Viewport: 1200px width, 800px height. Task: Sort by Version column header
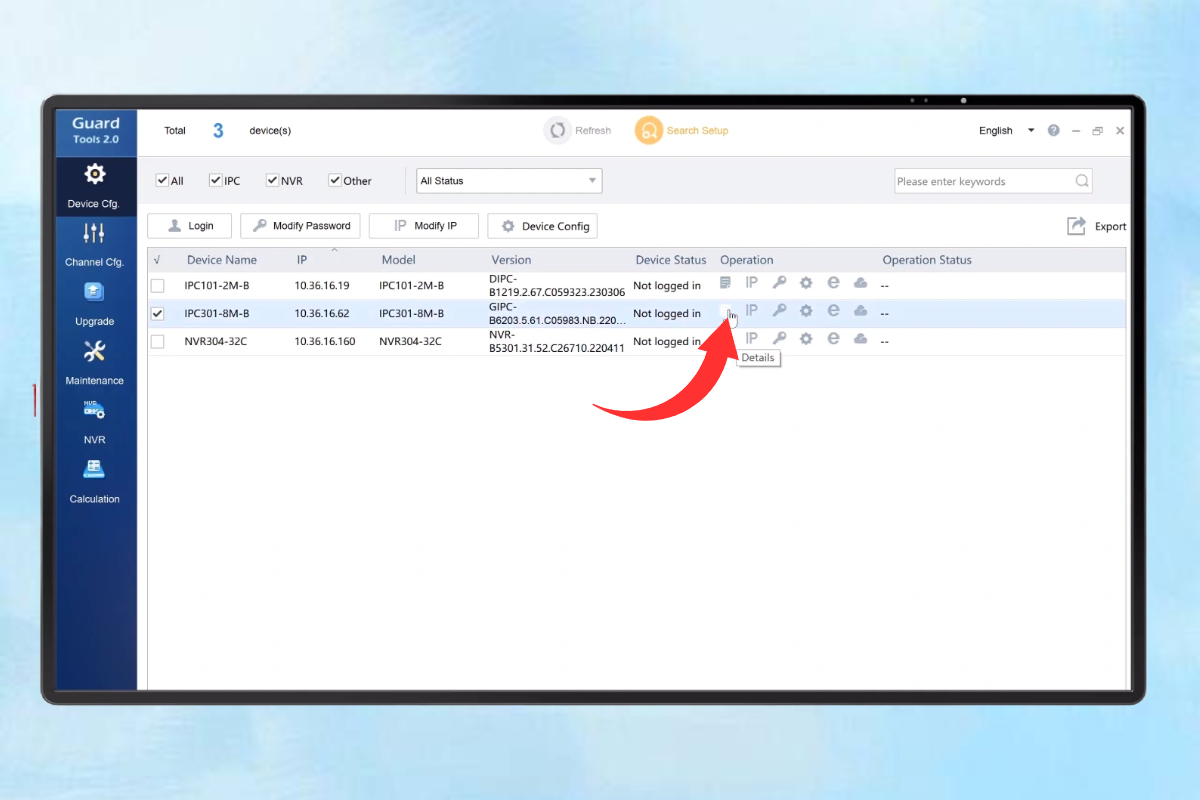pyautogui.click(x=511, y=260)
